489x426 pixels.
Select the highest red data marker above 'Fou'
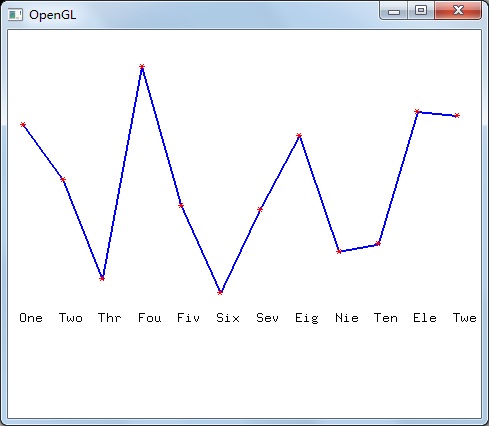(142, 67)
